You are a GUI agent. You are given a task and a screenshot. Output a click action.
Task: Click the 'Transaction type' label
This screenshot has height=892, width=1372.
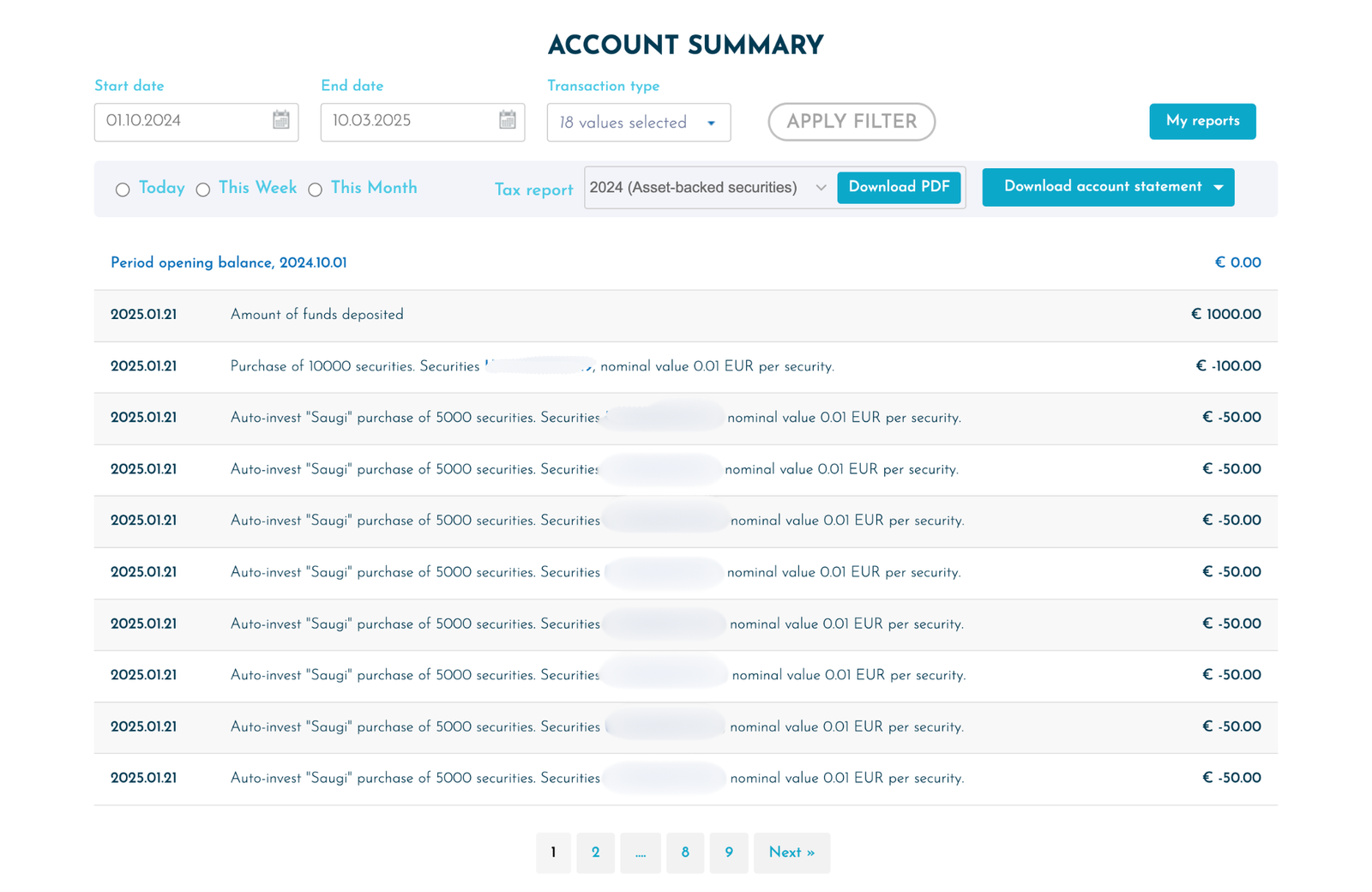(604, 86)
